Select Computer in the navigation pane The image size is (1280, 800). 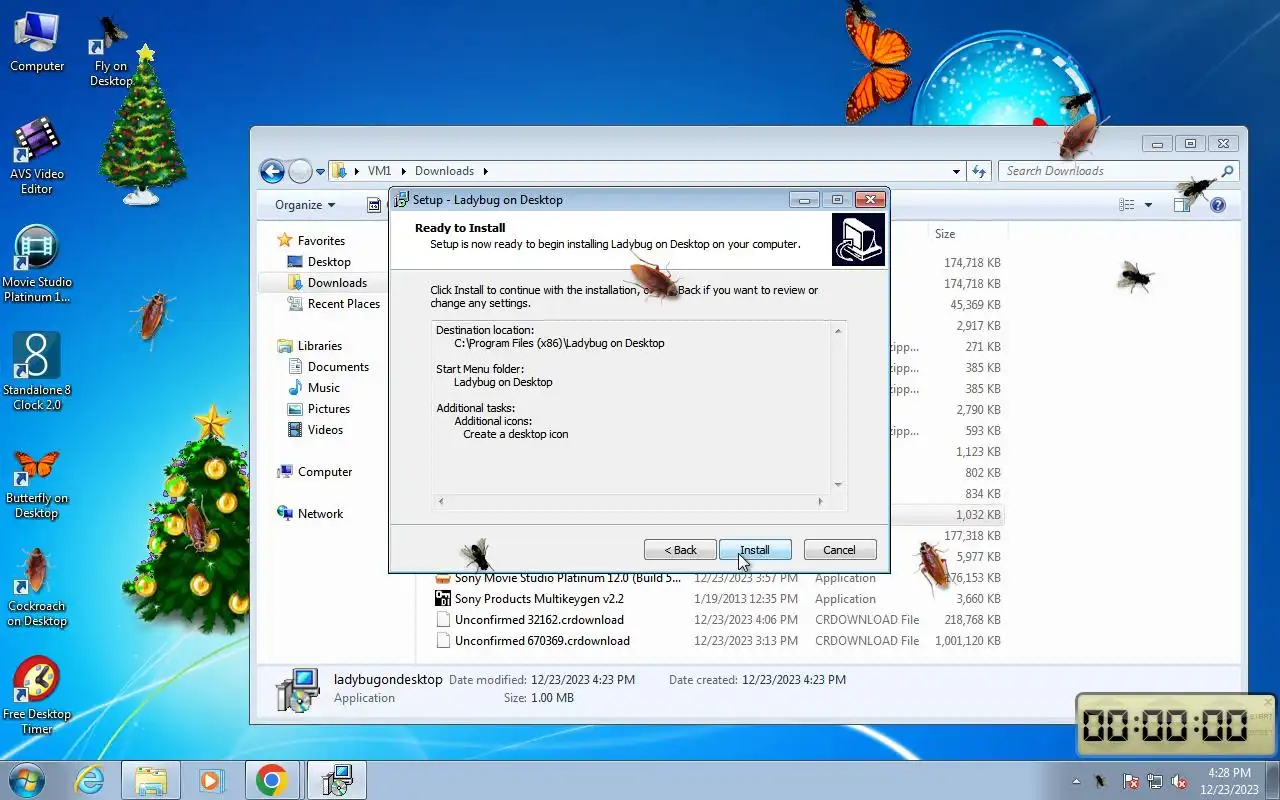[325, 472]
